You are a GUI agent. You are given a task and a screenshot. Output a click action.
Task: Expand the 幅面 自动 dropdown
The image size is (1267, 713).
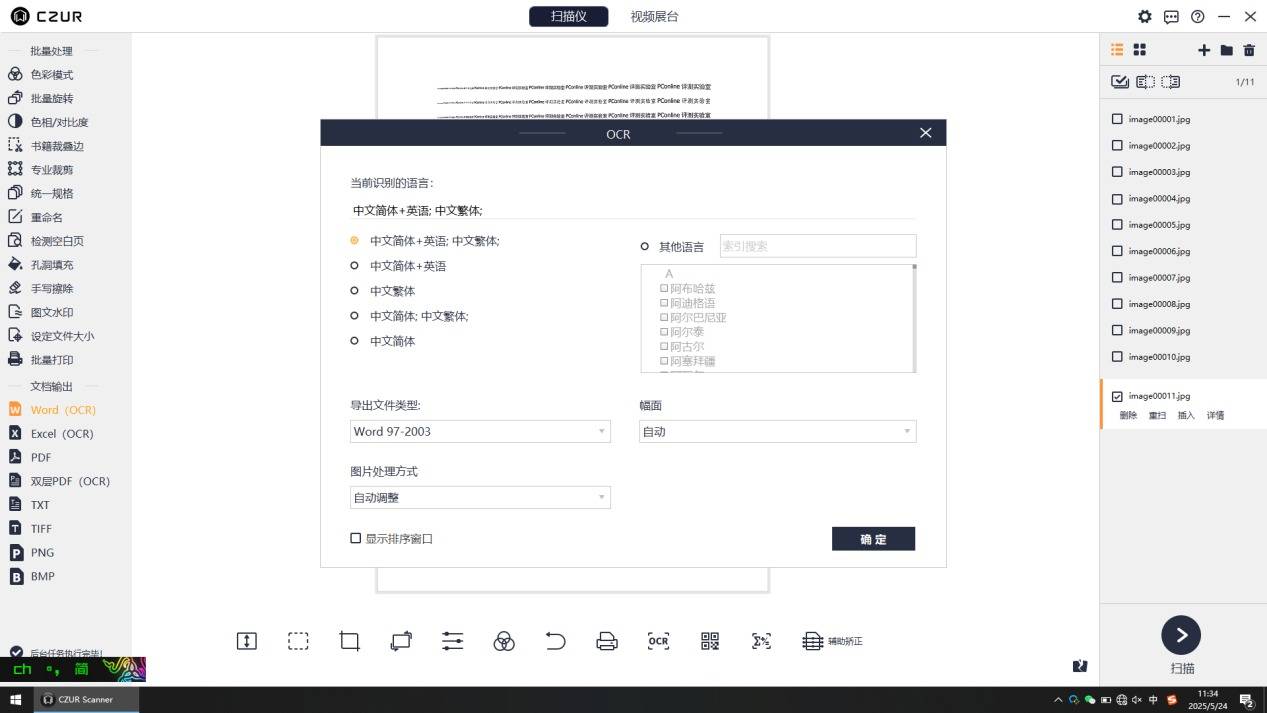pyautogui.click(x=778, y=431)
